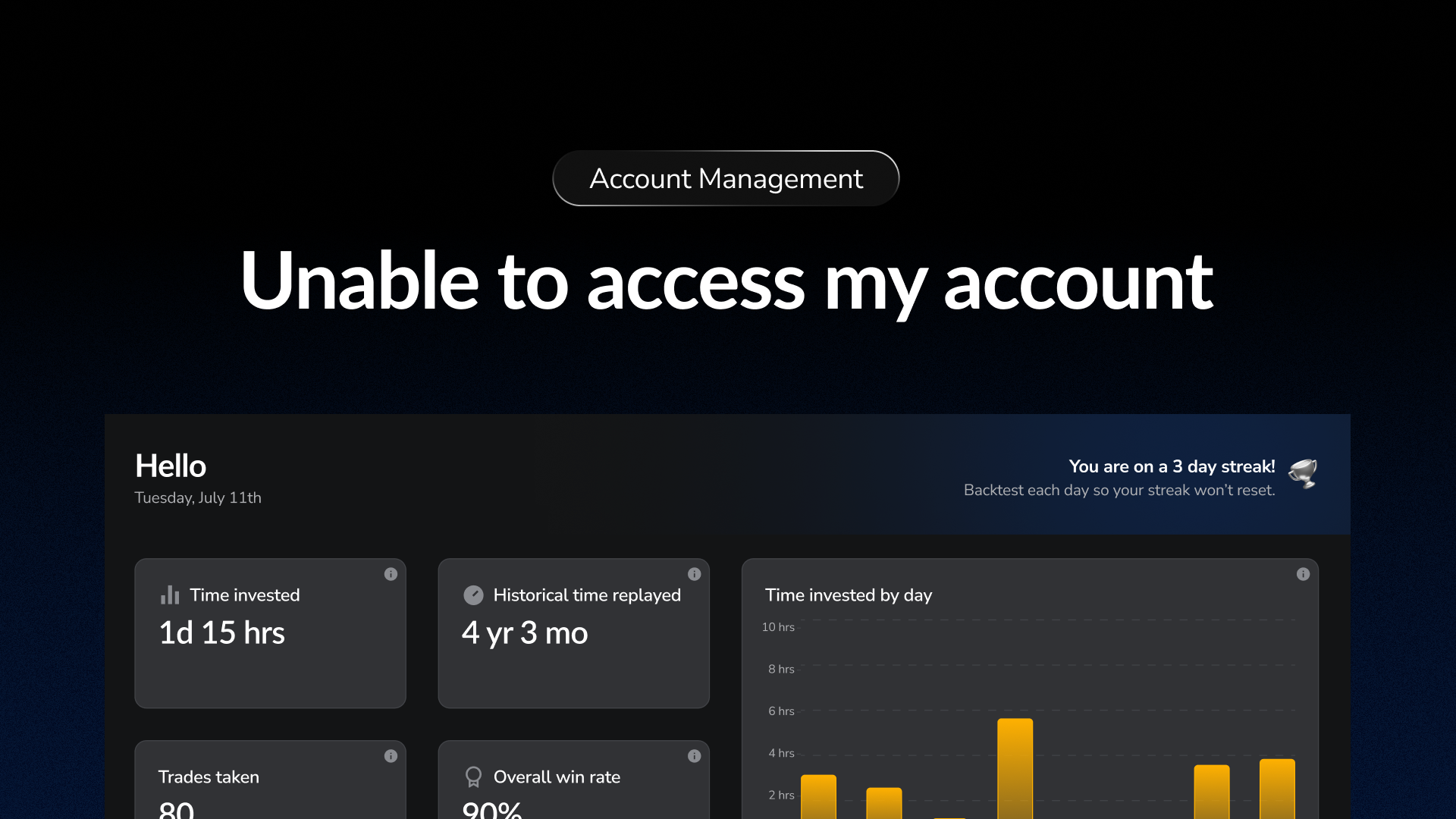Click the silver trophy streak icon
Image resolution: width=1456 pixels, height=819 pixels.
(x=1303, y=474)
